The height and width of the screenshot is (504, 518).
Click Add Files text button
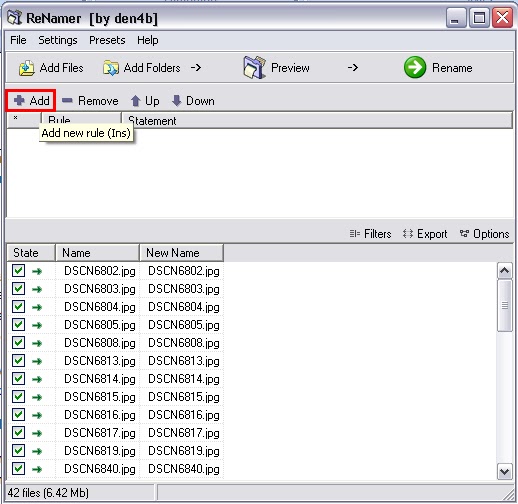click(61, 68)
